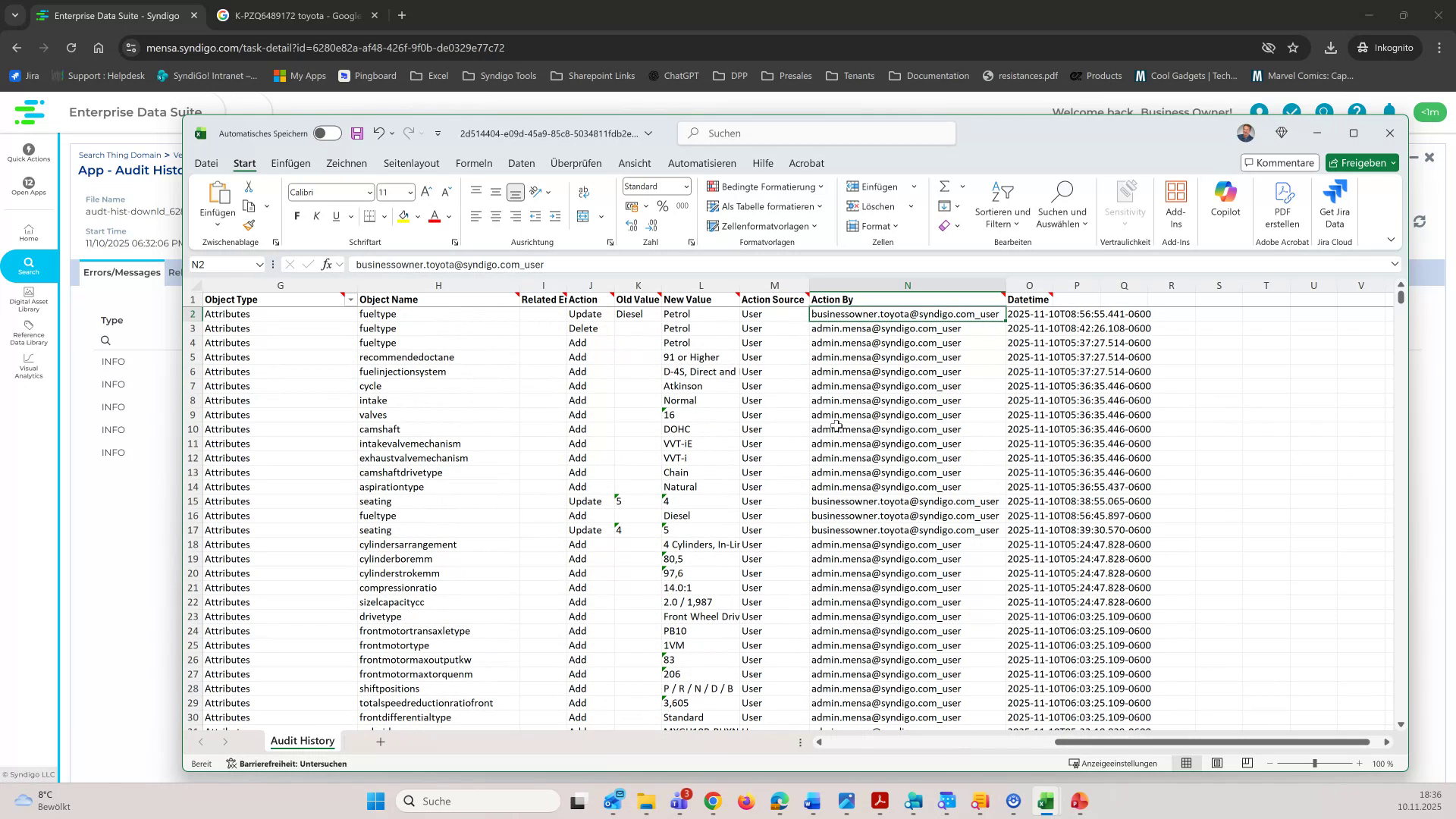
Task: Click the Get Jira Data icon
Action: click(x=1334, y=201)
